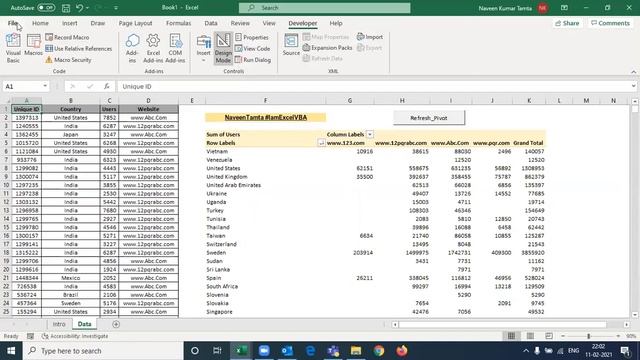Screen dimensions: 640x360
Task: Add a new sheet
Action: coord(116,324)
